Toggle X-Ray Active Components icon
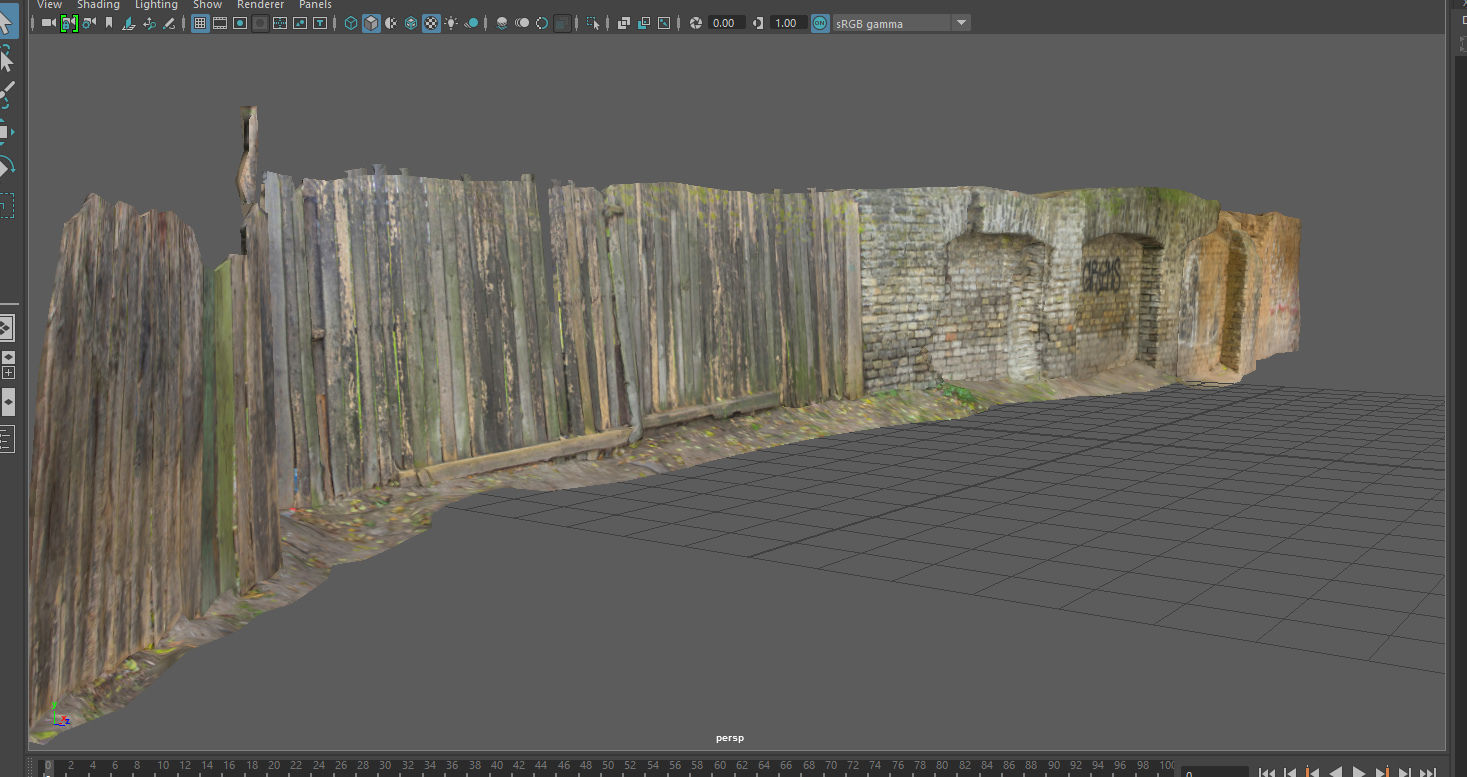This screenshot has height=777, width=1467. tap(643, 23)
